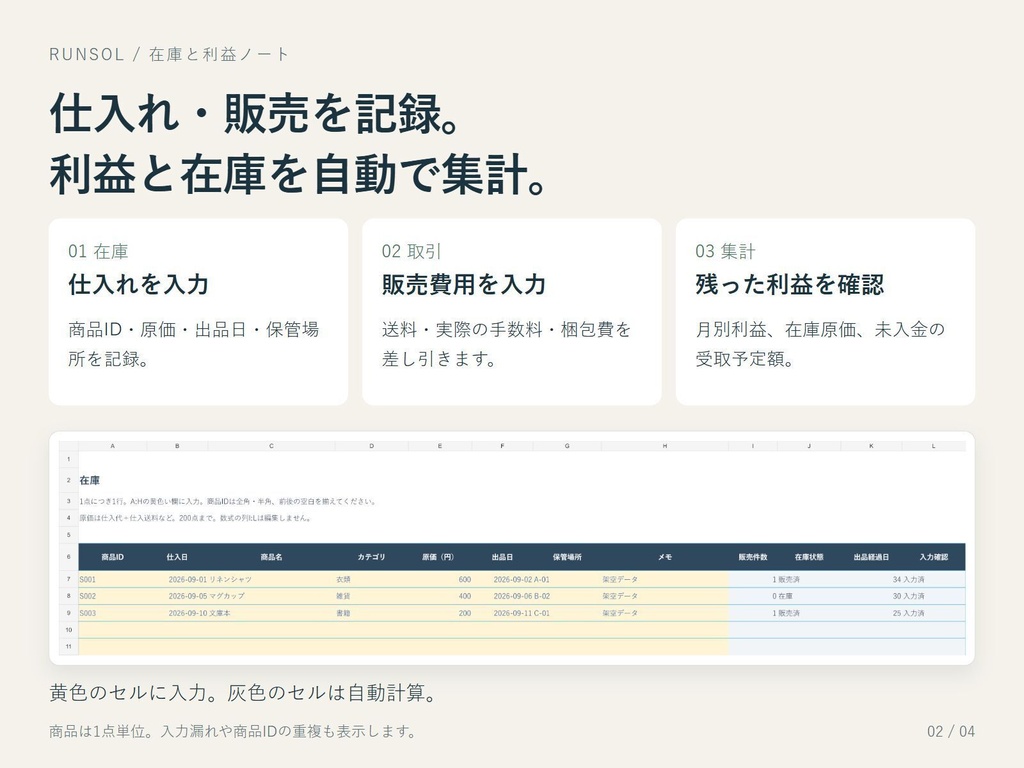
Task: Select the "在庫状態" column header
Action: [809, 557]
